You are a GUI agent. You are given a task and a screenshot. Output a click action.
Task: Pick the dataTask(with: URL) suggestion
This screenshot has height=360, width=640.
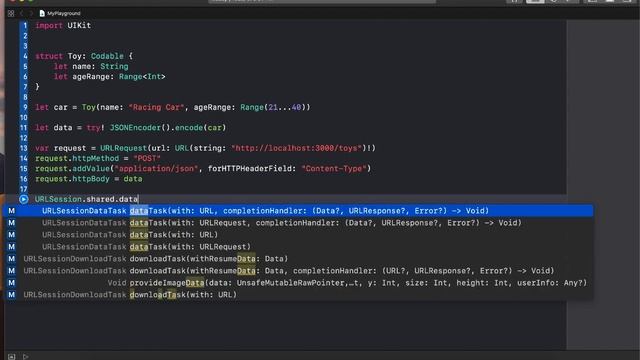point(298,235)
